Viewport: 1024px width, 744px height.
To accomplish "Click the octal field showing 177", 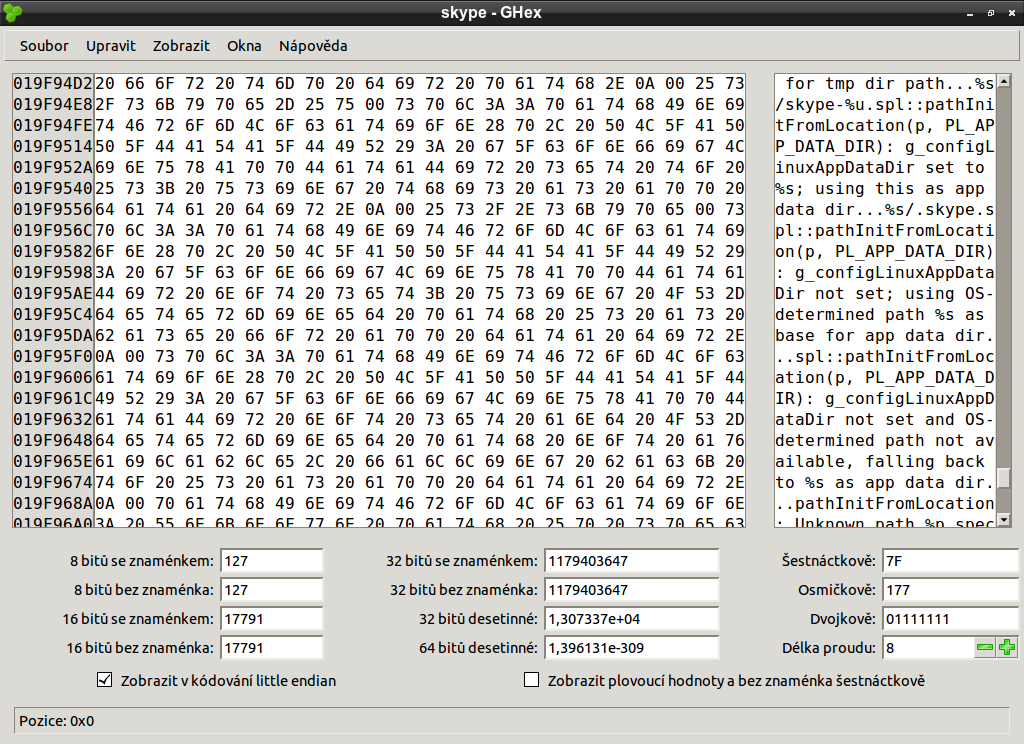I will click(x=950, y=590).
